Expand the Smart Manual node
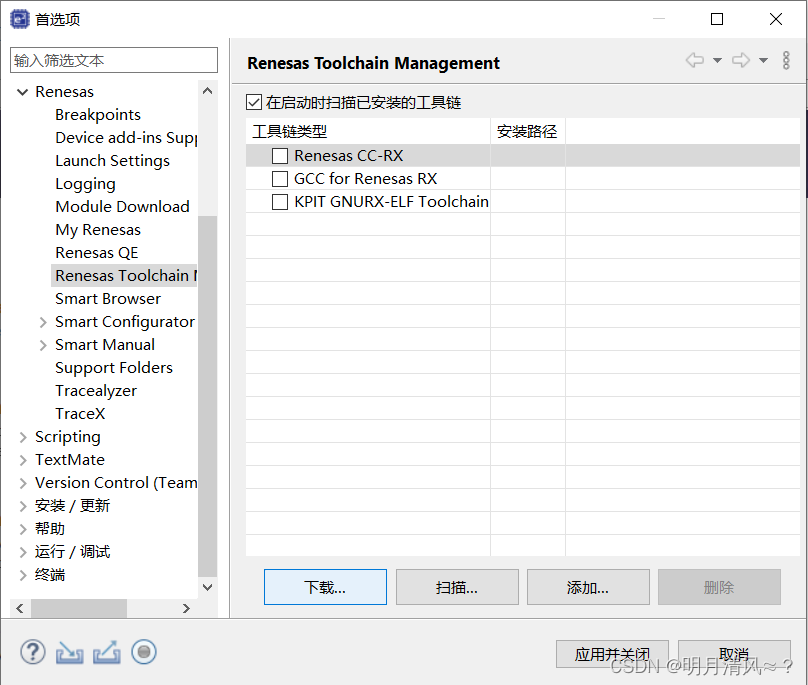This screenshot has width=808, height=685. (43, 345)
